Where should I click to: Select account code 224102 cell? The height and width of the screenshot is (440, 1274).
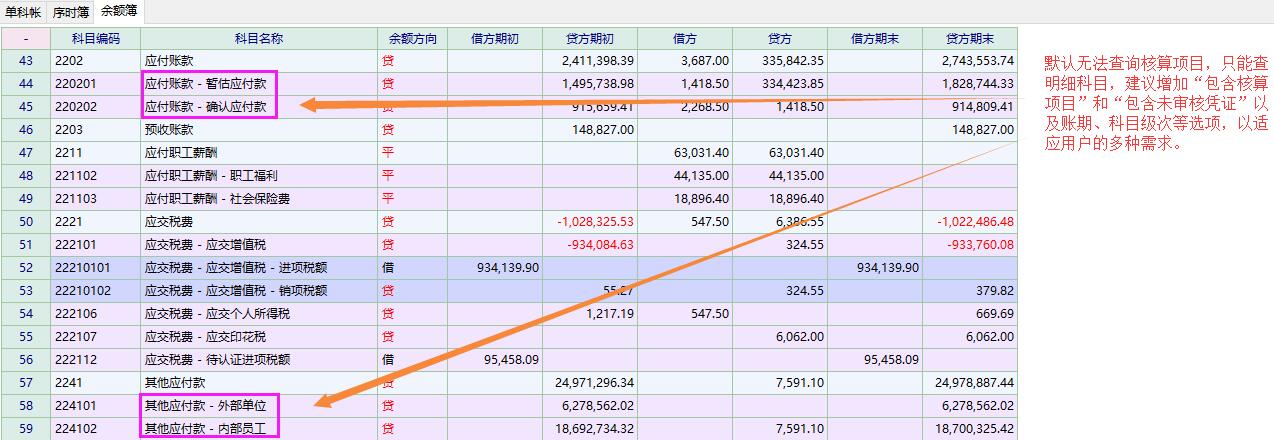pyautogui.click(x=95, y=429)
